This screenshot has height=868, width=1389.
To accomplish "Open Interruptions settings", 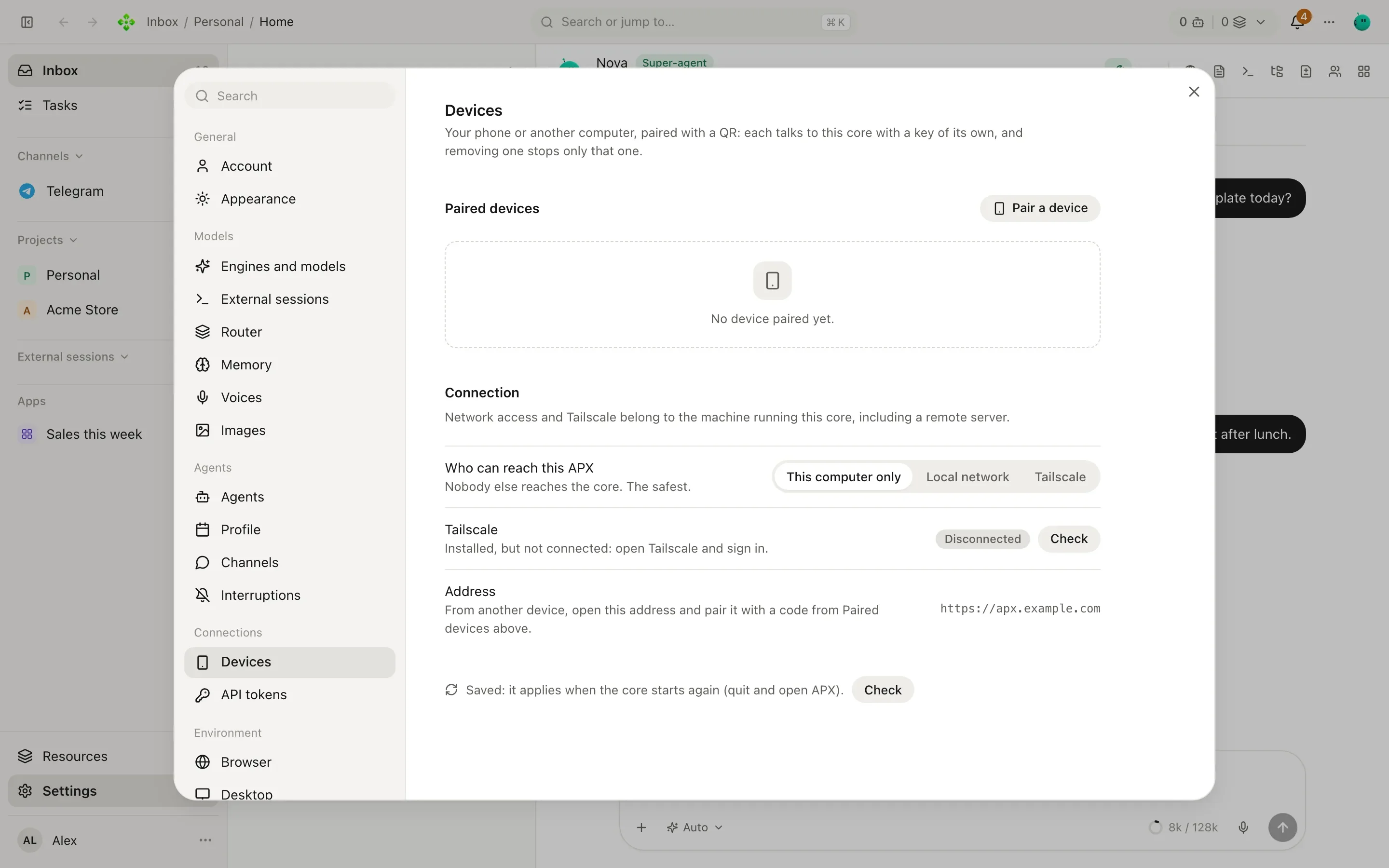I will [x=290, y=596].
